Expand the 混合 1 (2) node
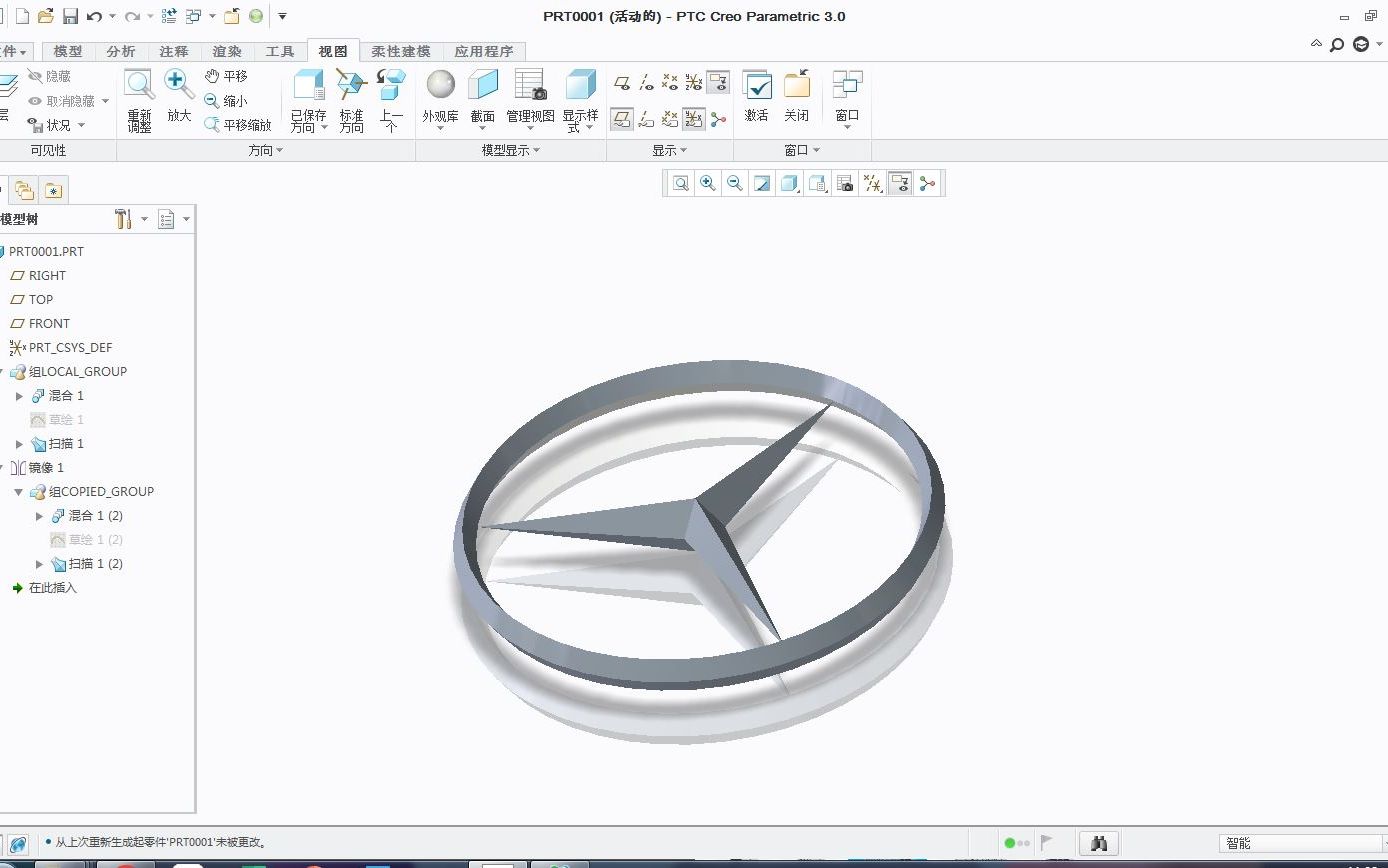1388x868 pixels. click(39, 516)
